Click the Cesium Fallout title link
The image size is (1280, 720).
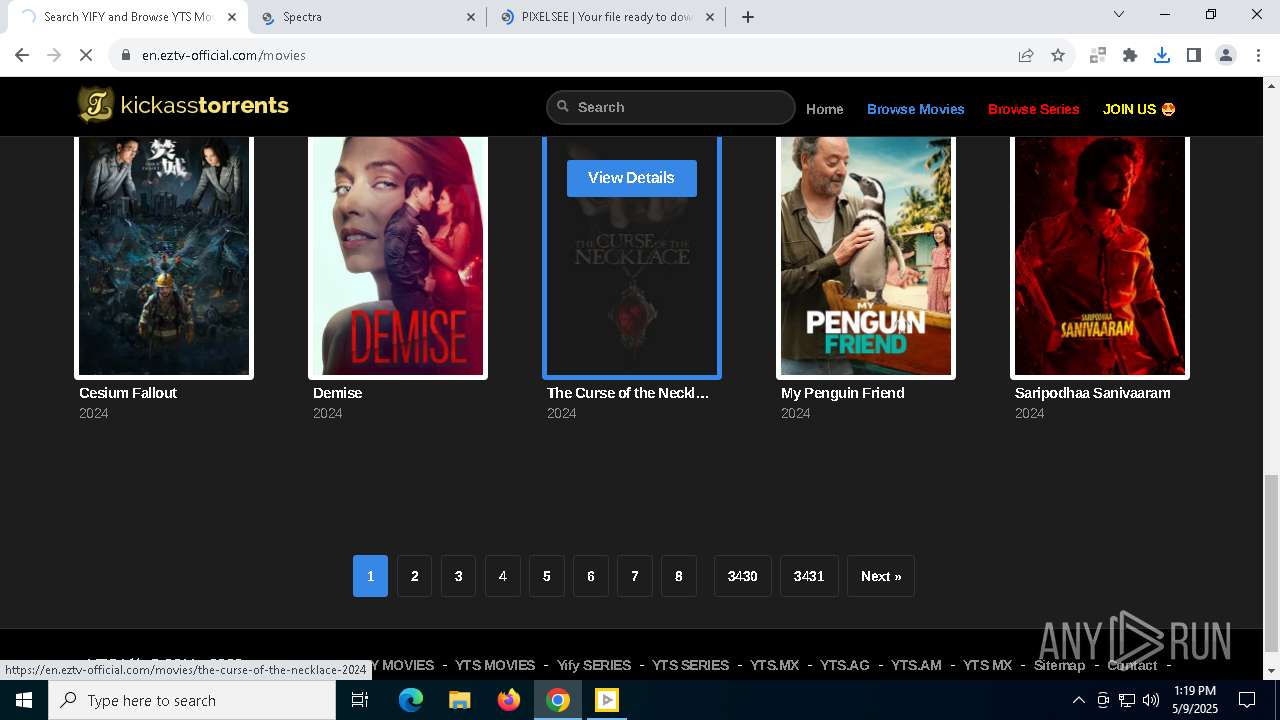(128, 393)
